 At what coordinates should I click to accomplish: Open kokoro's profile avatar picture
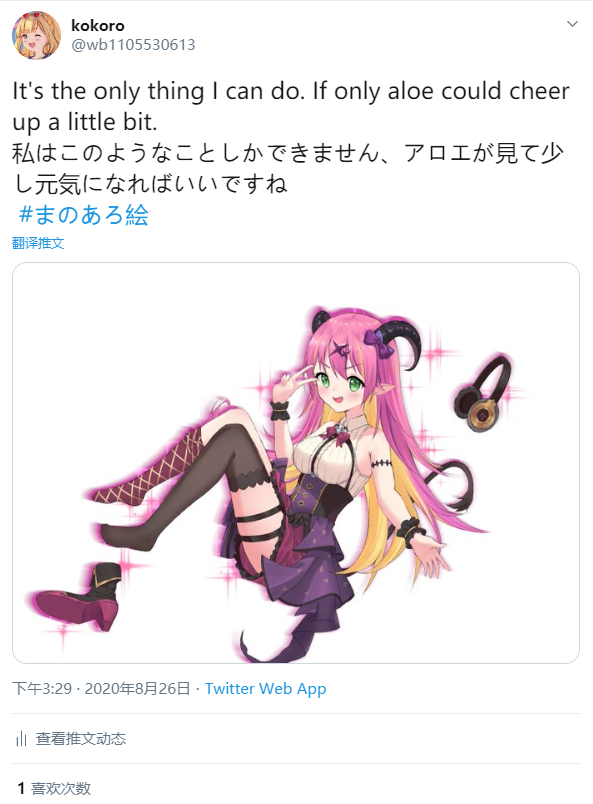[36, 35]
